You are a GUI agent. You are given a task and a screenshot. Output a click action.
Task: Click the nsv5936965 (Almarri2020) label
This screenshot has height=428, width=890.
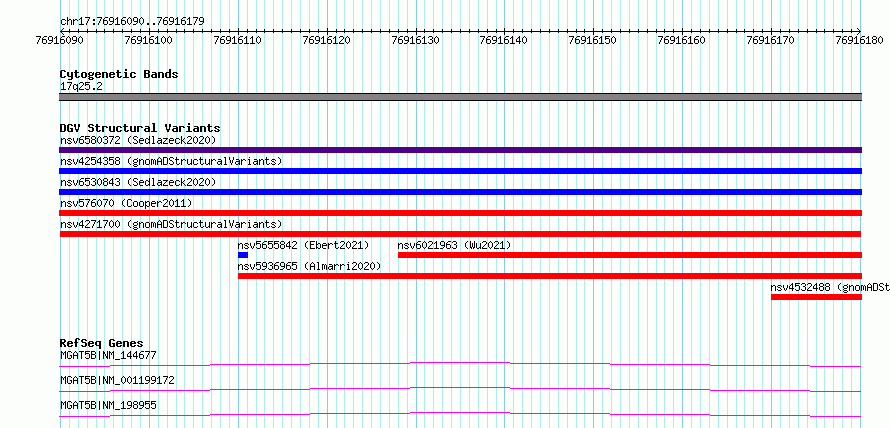(309, 266)
